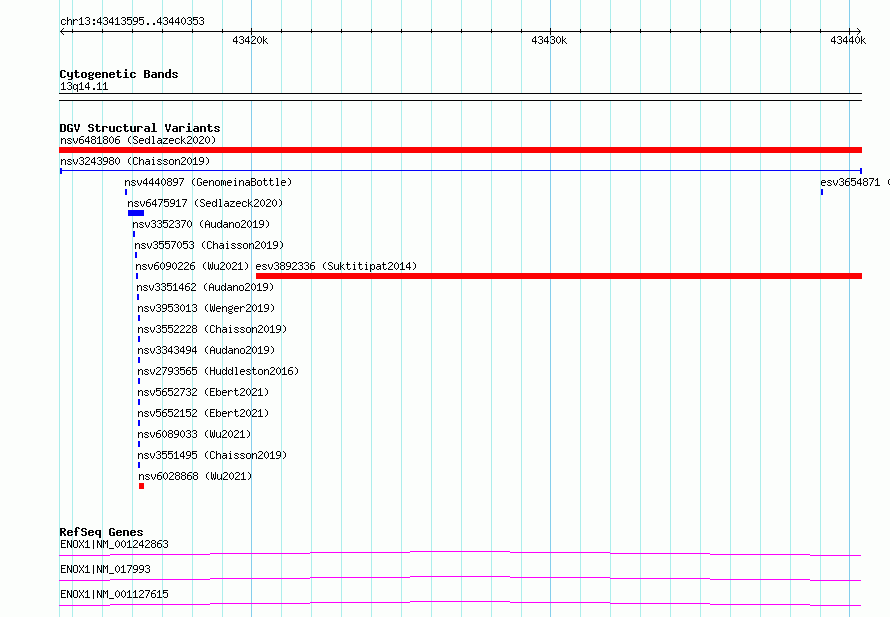The width and height of the screenshot is (890, 617).
Task: Click the nsv6481806 (Sedlazeck2020) label
Action: 138,140
